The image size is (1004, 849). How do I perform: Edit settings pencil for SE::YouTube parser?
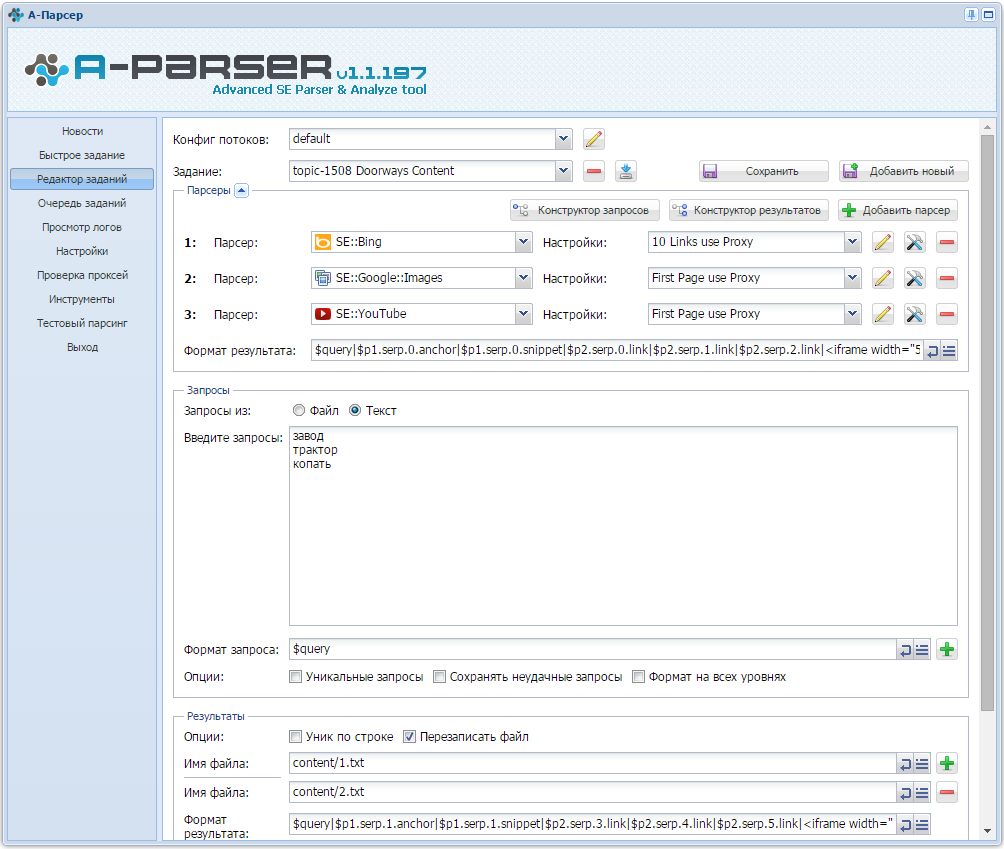coord(882,314)
